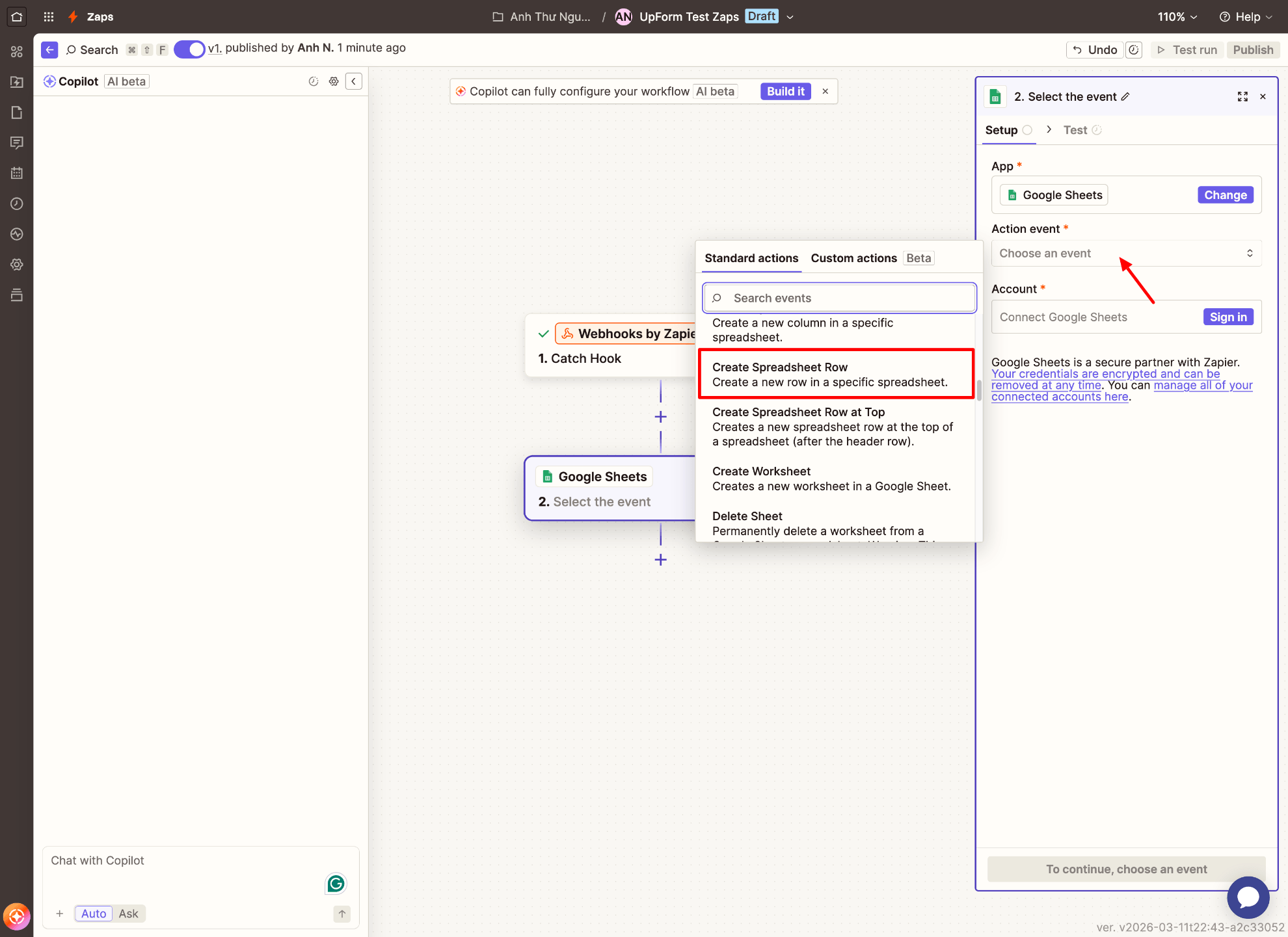The height and width of the screenshot is (937, 1288).
Task: Rename the step with the pencil icon
Action: 1125,96
